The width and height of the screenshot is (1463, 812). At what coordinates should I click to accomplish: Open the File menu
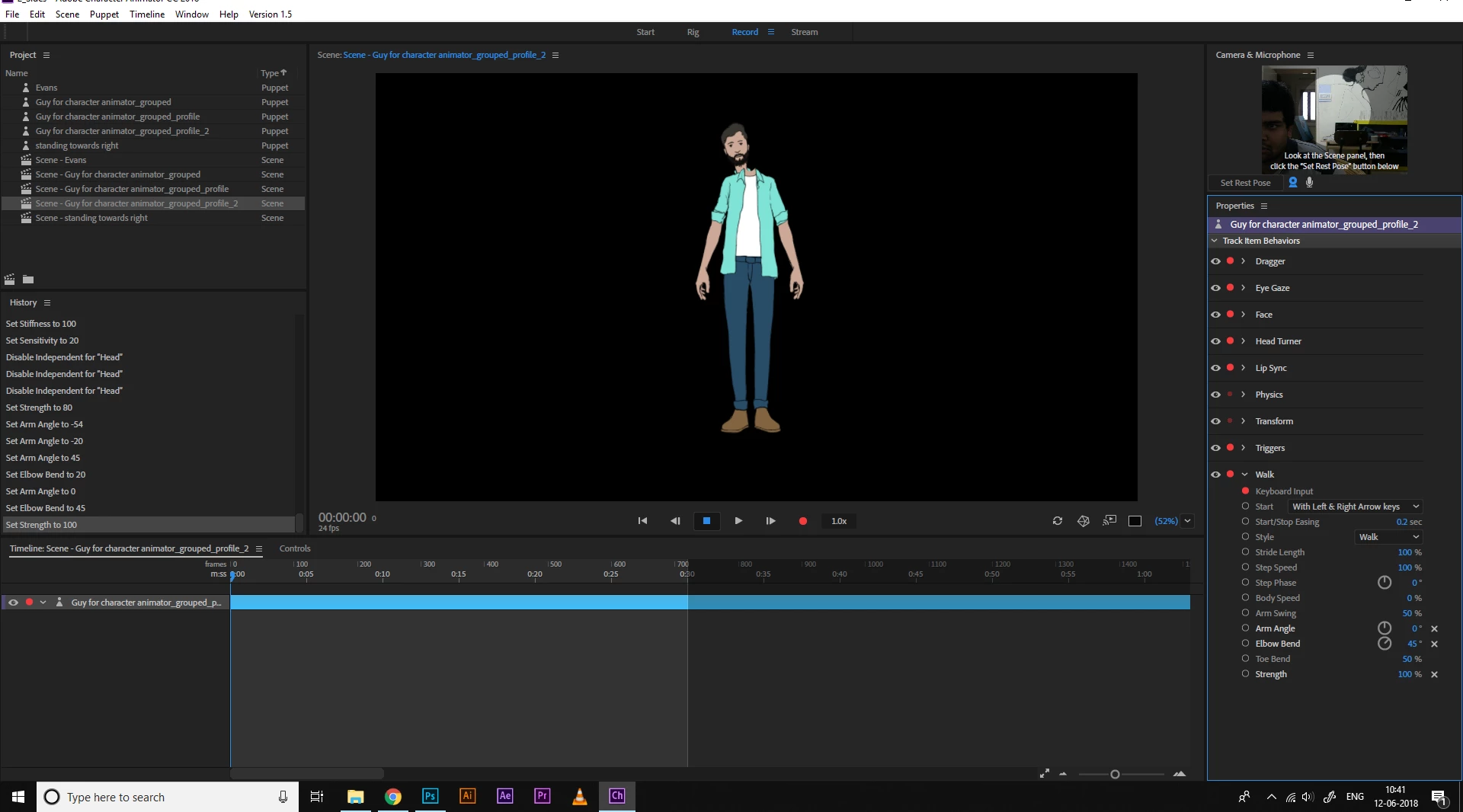click(x=12, y=14)
